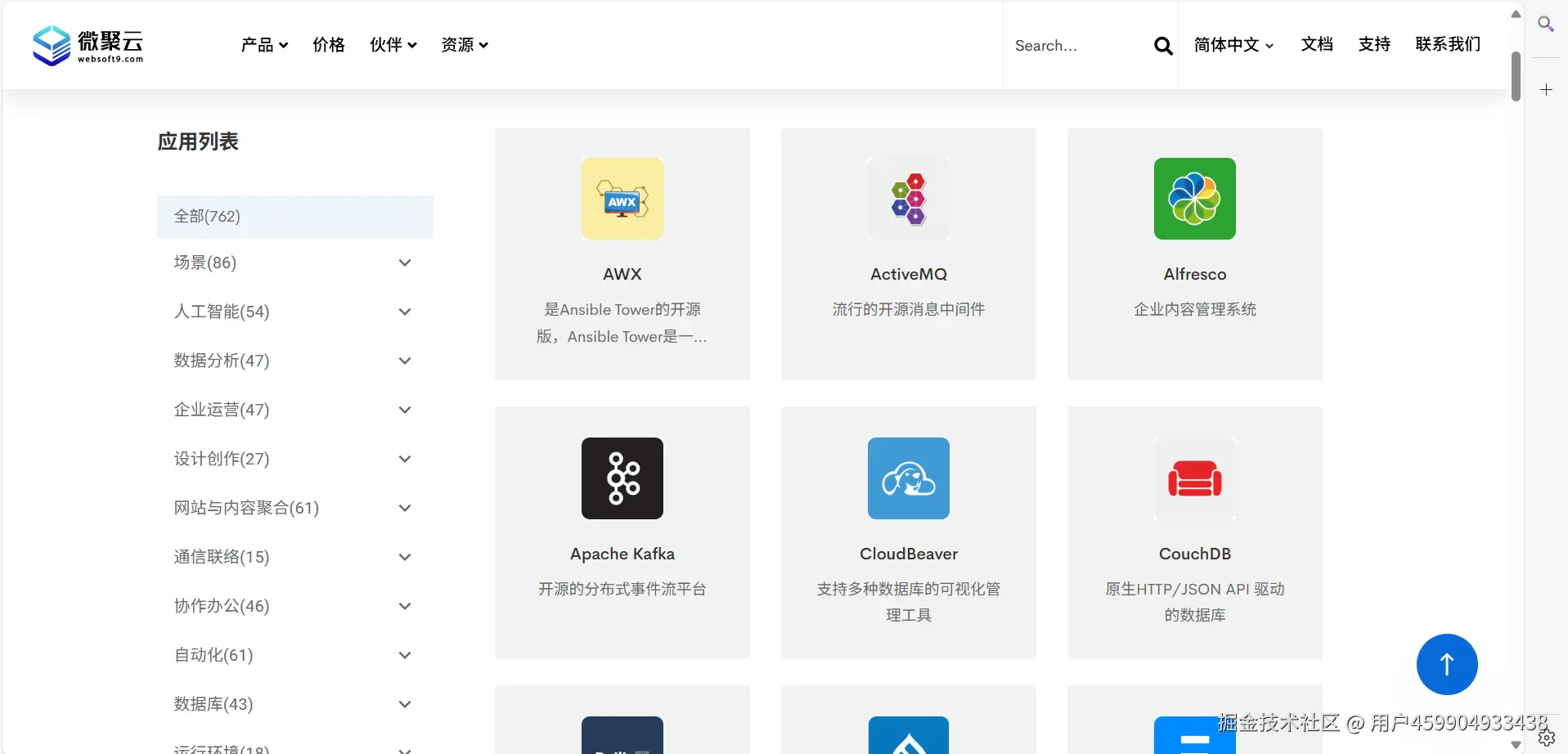Viewport: 1568px width, 754px height.
Task: Expand the 自动化(61) category chevron
Action: coord(404,655)
